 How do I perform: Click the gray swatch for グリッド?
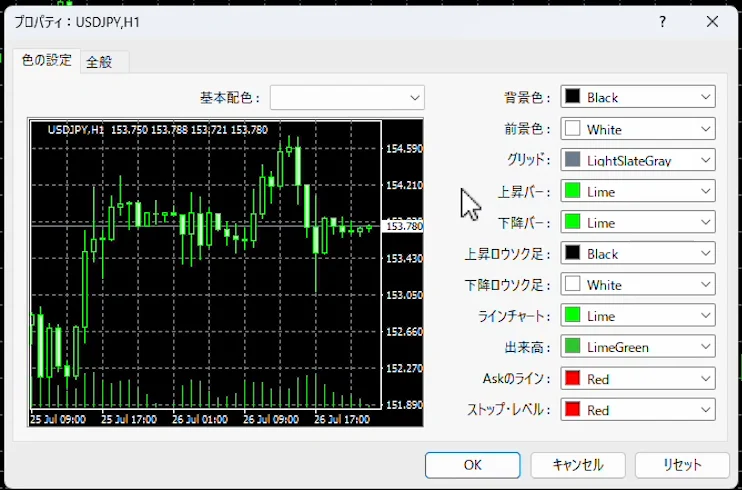573,160
